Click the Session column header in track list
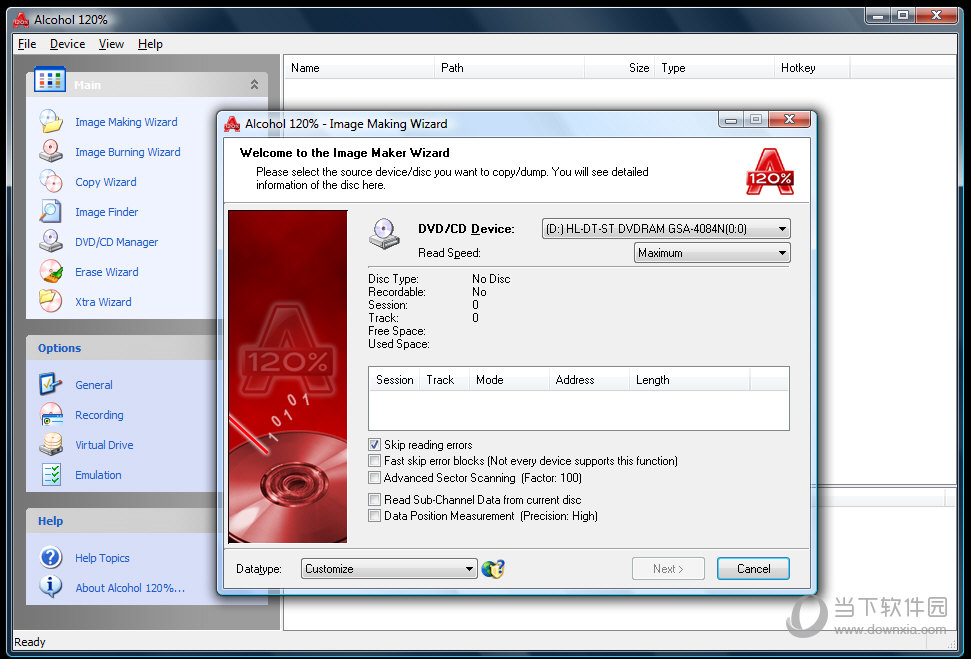The width and height of the screenshot is (971, 659). click(394, 380)
